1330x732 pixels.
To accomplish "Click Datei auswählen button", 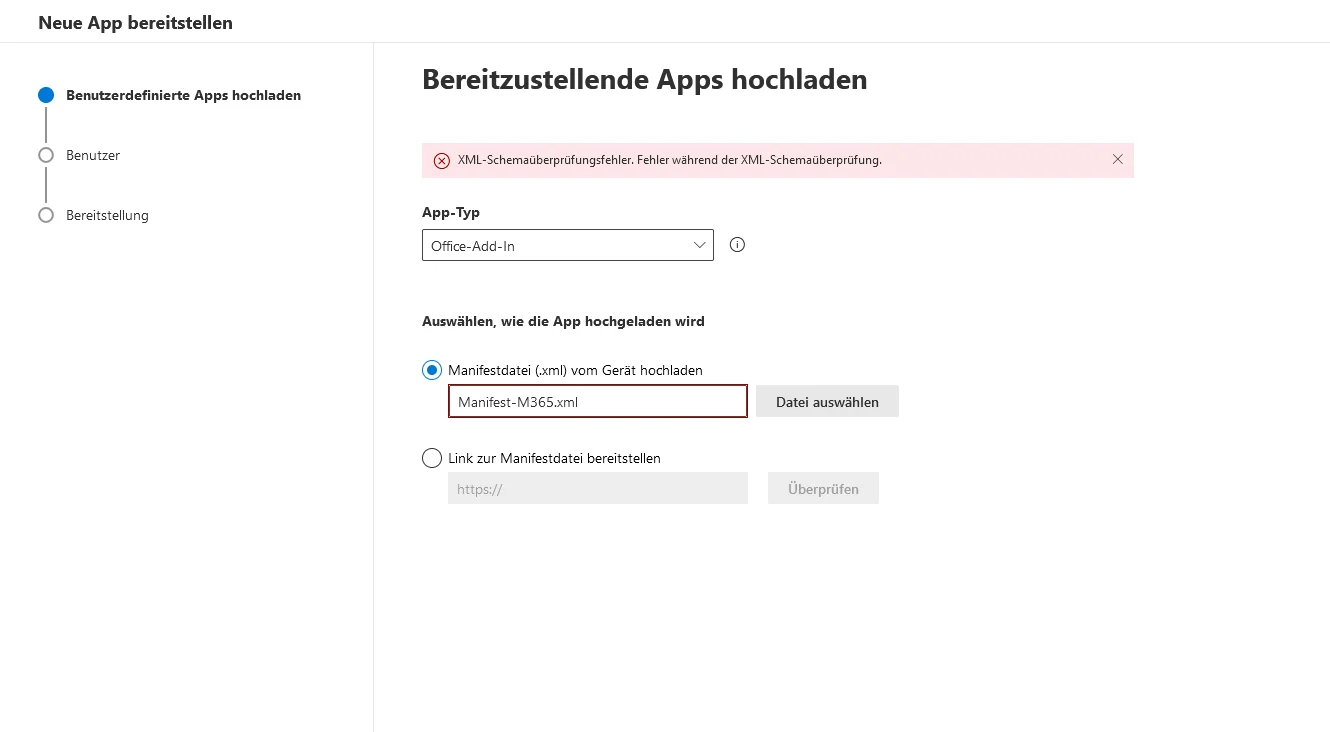I will 827,401.
